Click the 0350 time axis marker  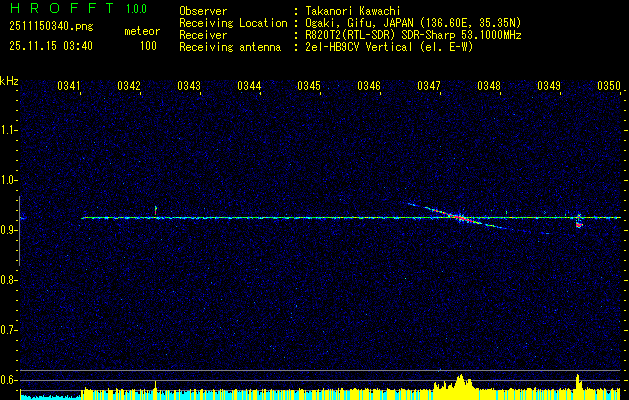(x=609, y=86)
